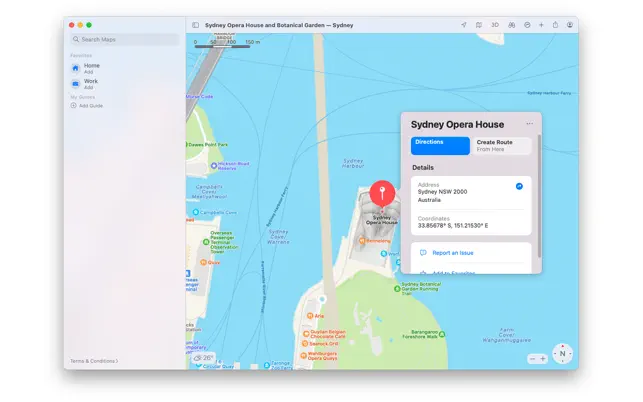Open the account profile icon
Image resolution: width=643 pixels, height=402 pixels.
(x=570, y=25)
